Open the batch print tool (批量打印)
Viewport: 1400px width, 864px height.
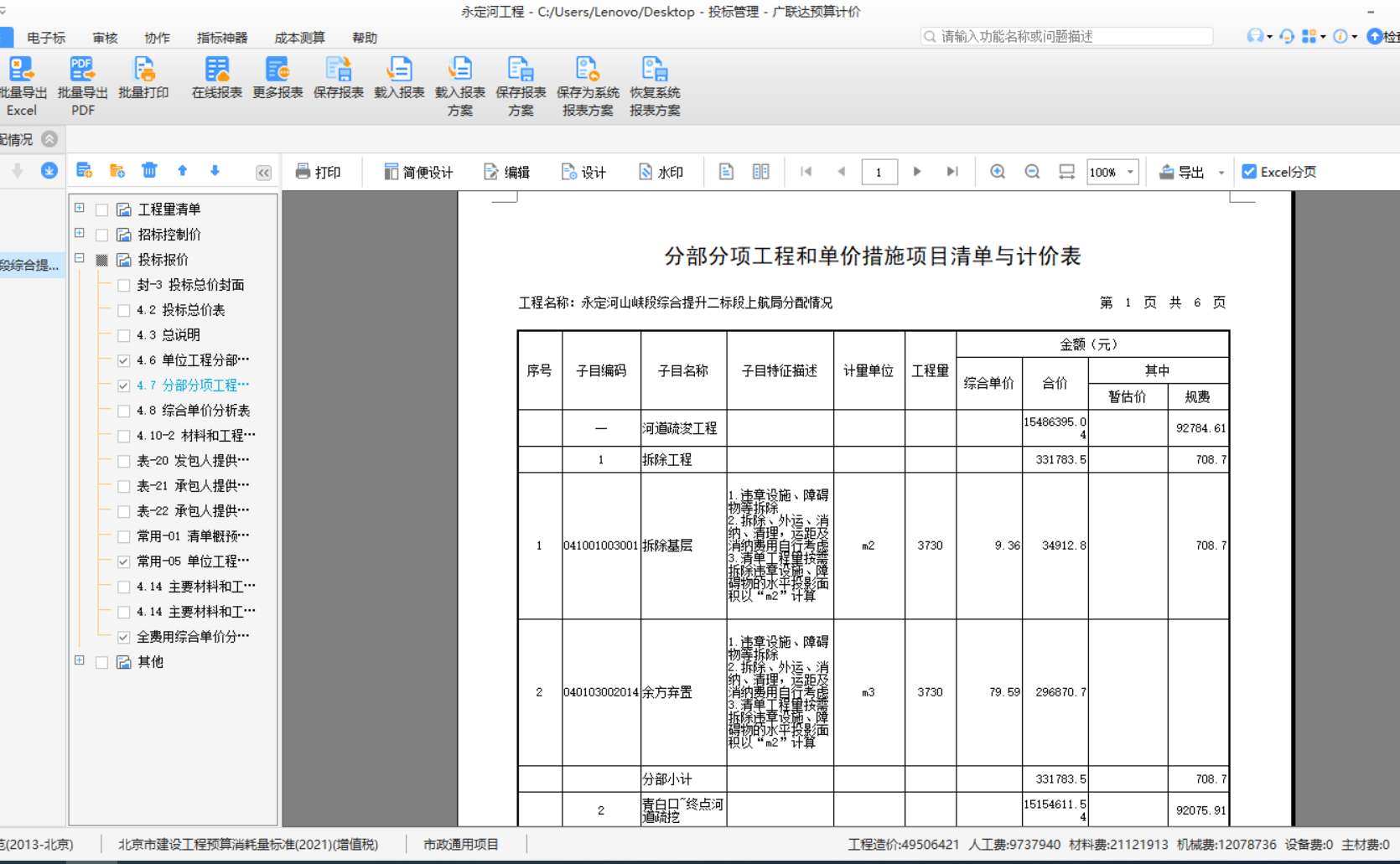pyautogui.click(x=143, y=79)
